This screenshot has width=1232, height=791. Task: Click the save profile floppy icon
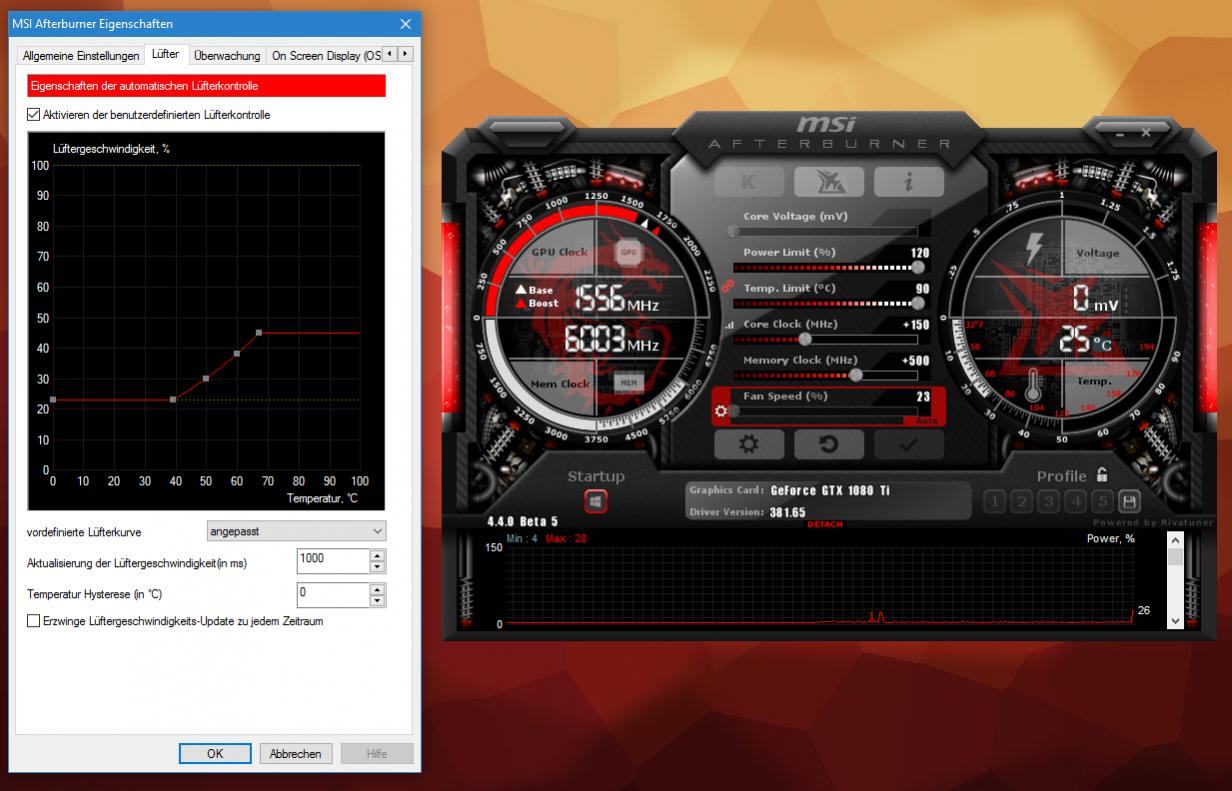point(1129,502)
